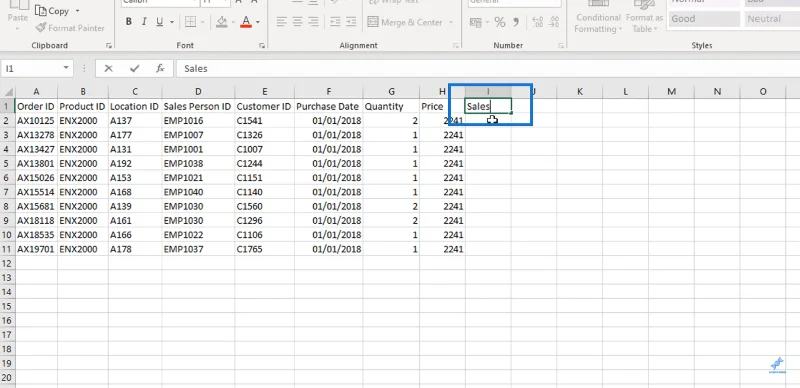800x388 pixels.
Task: Open Conditional Formatting menu
Action: pos(598,17)
